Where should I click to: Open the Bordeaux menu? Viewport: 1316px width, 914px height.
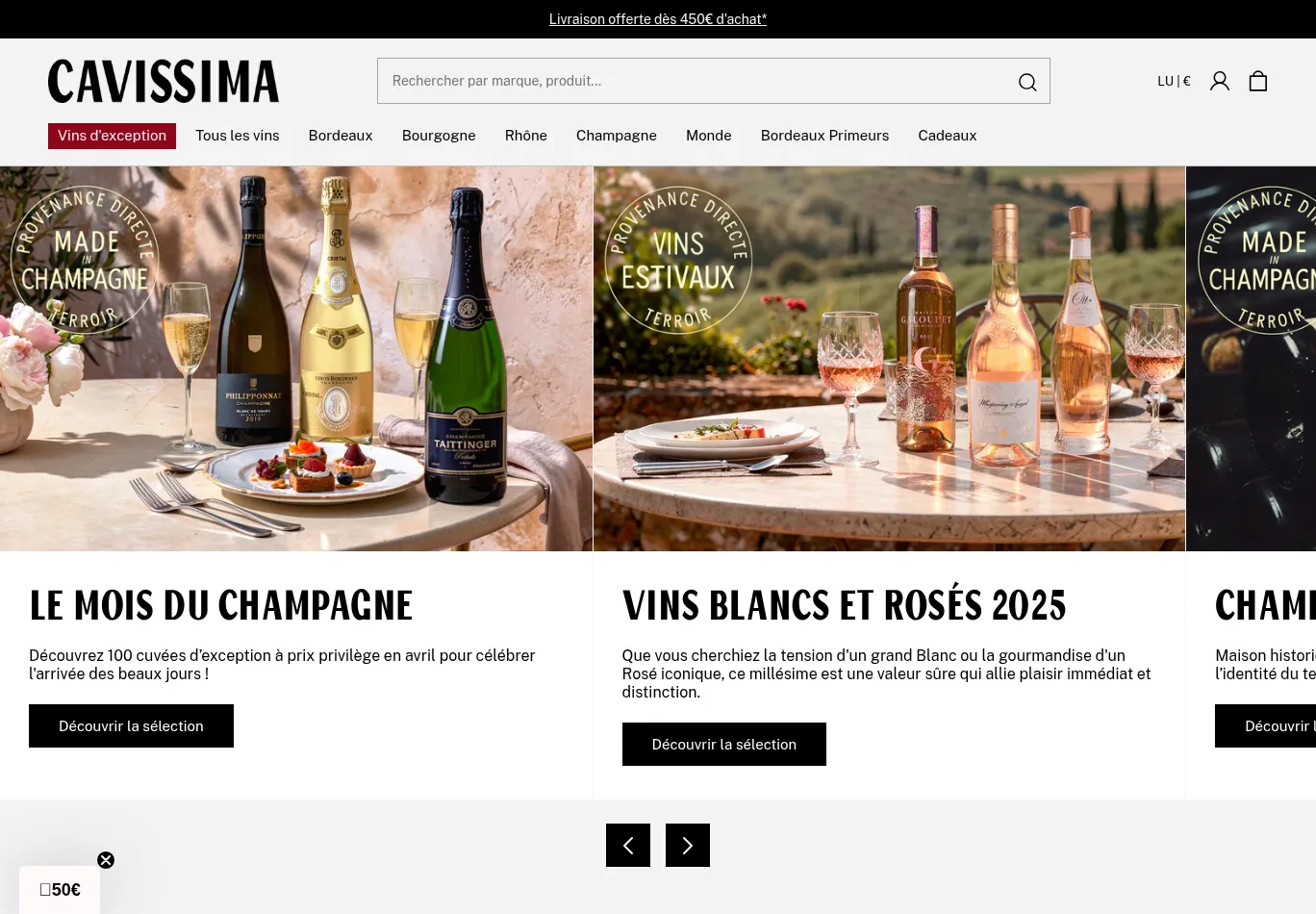pyautogui.click(x=341, y=136)
